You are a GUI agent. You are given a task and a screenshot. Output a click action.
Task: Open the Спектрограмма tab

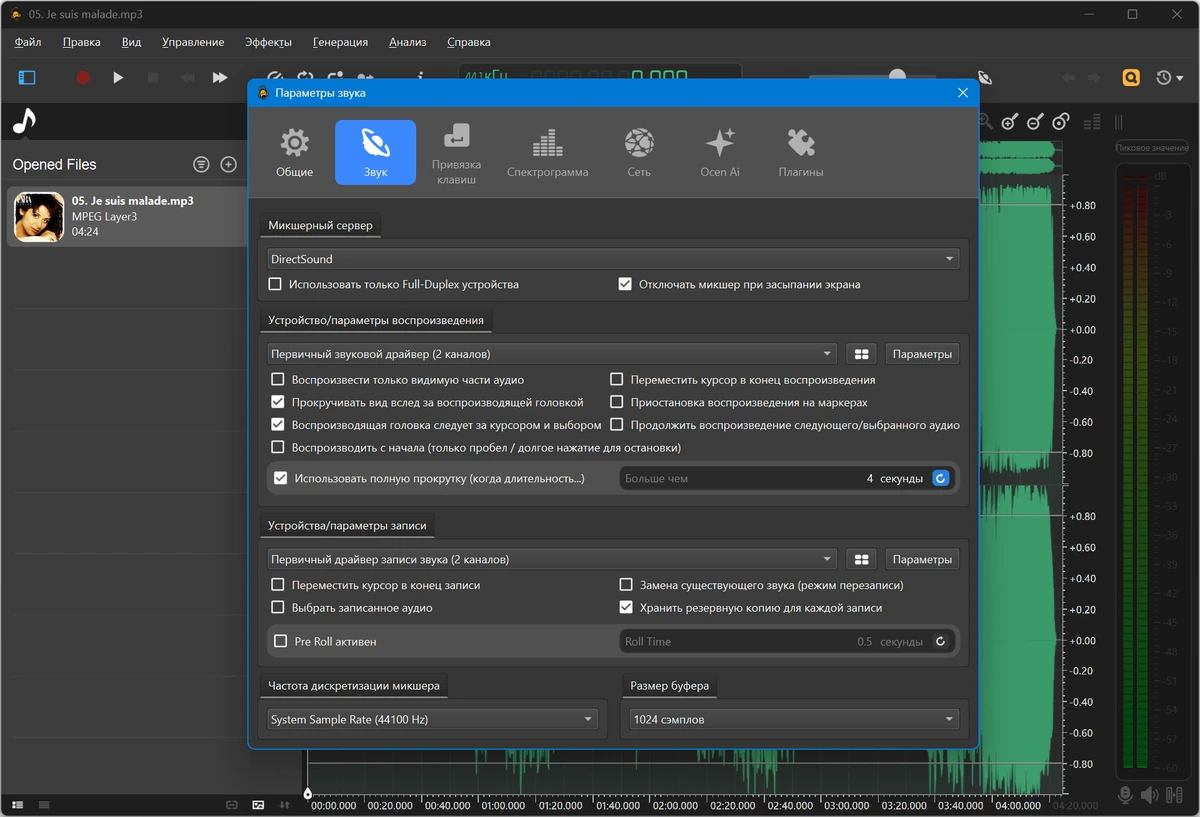pyautogui.click(x=547, y=153)
